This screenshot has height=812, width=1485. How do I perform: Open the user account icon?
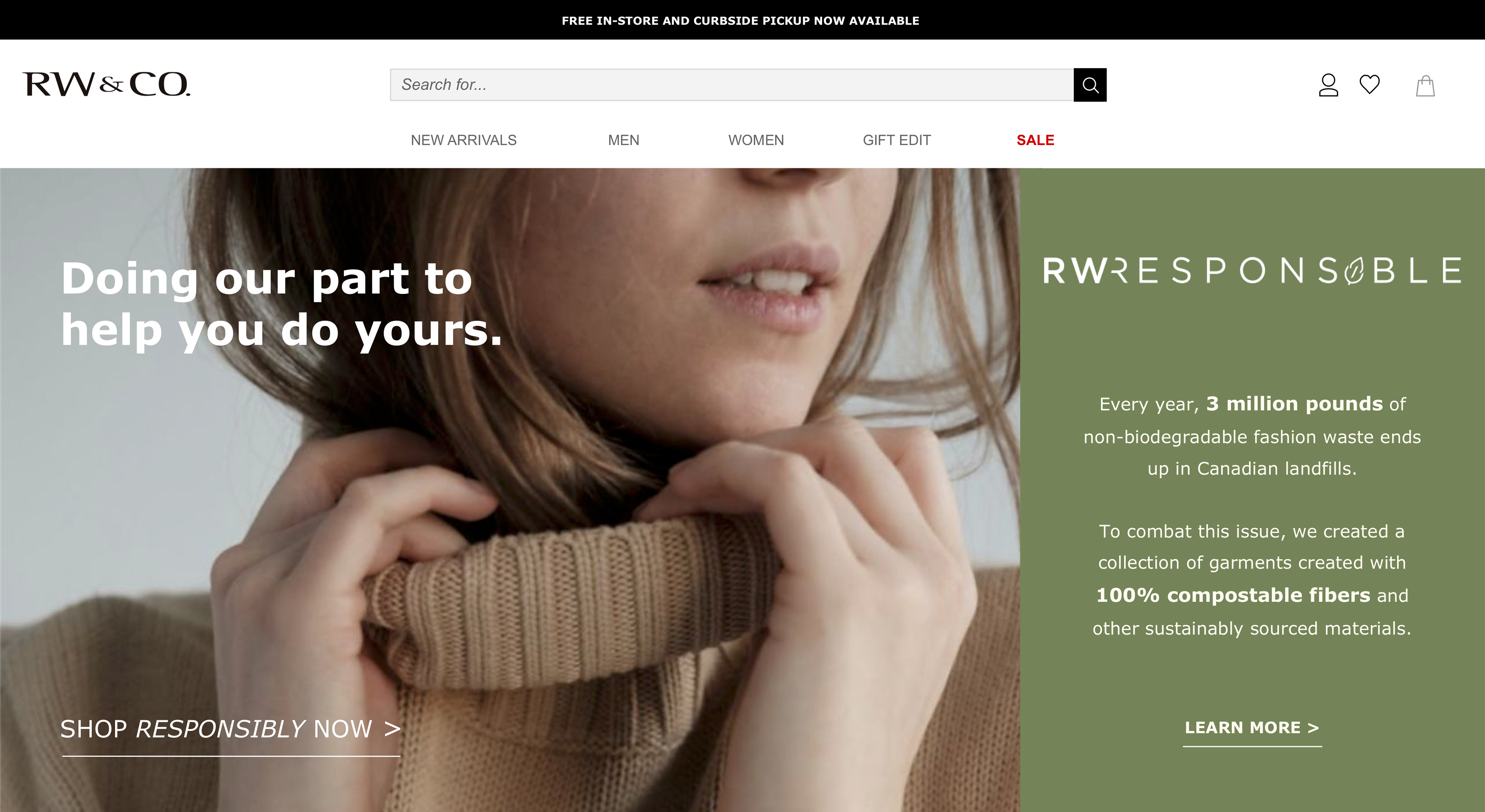pyautogui.click(x=1328, y=85)
